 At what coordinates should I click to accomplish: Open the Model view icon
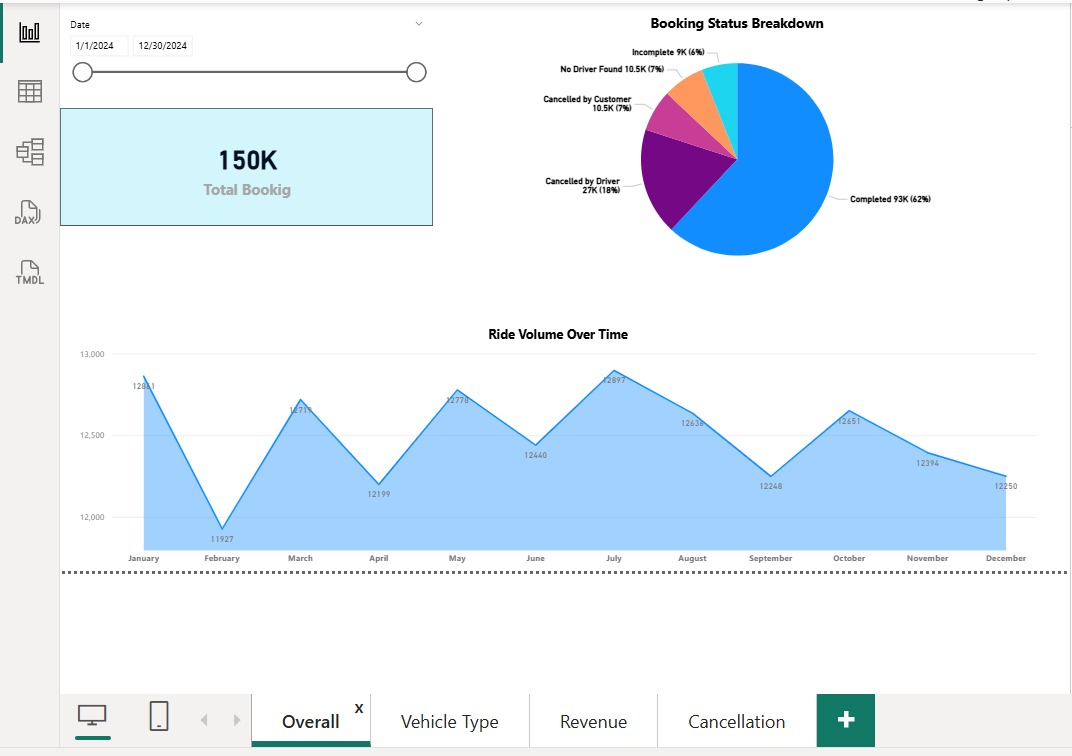pyautogui.click(x=29, y=151)
